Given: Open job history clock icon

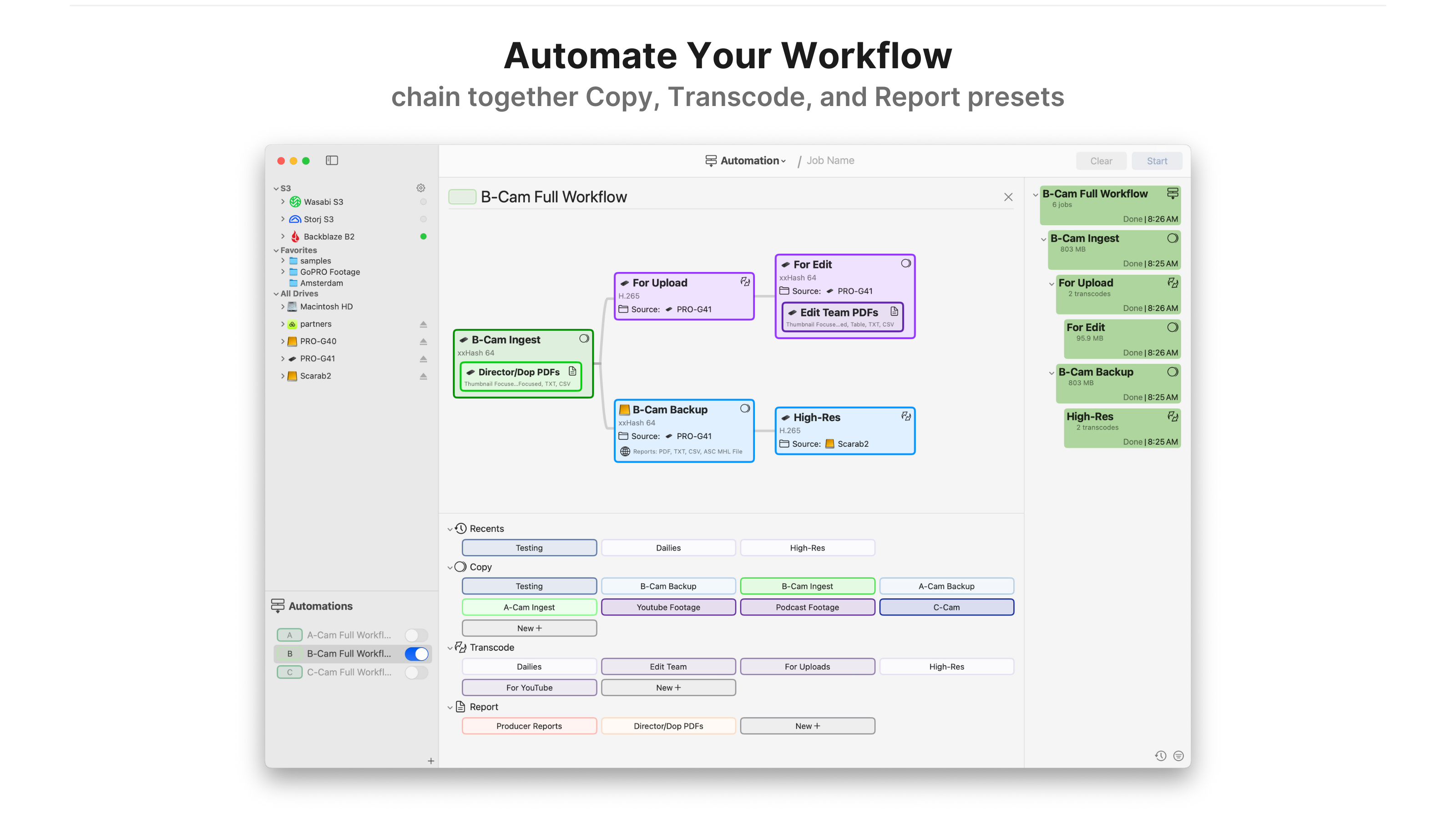Looking at the screenshot, I should tap(1160, 756).
